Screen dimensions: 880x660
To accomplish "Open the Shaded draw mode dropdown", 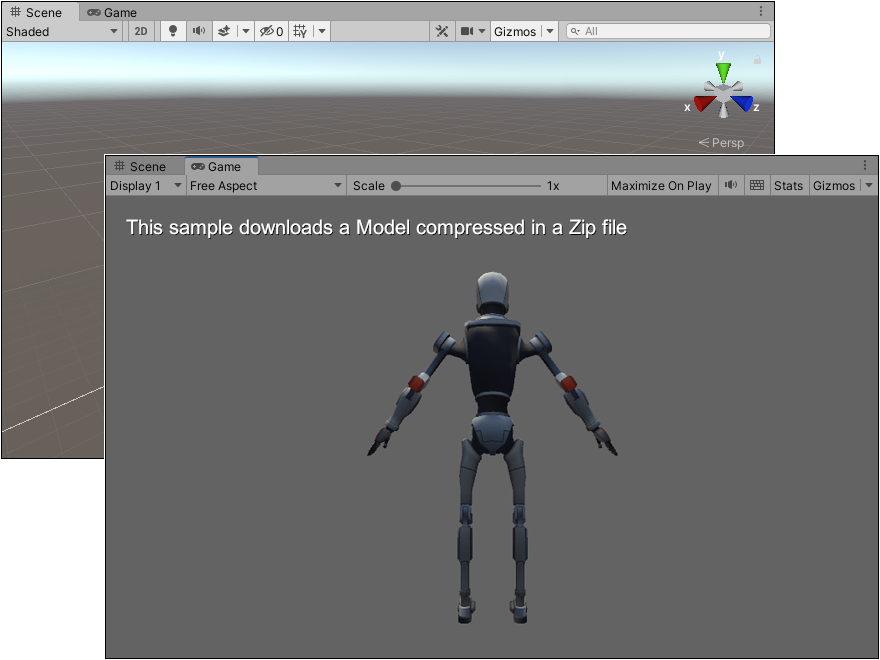I will pyautogui.click(x=62, y=31).
